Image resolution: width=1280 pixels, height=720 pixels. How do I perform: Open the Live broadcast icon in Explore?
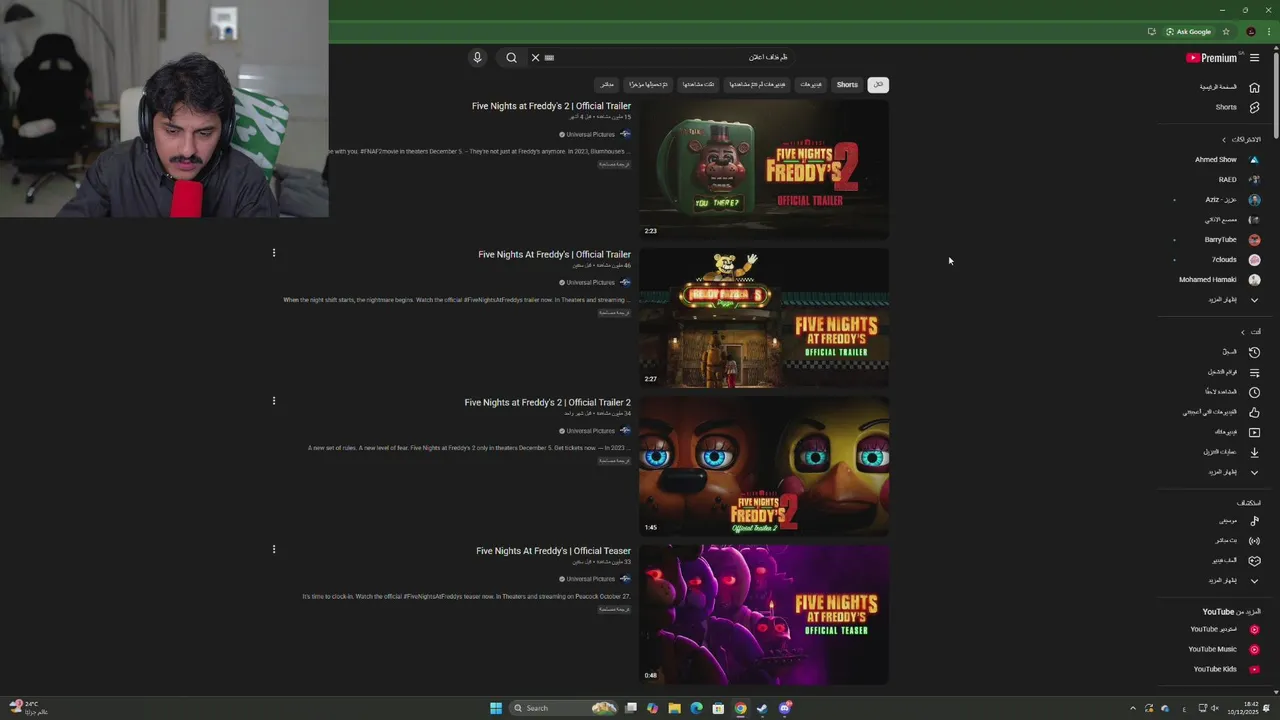1254,541
